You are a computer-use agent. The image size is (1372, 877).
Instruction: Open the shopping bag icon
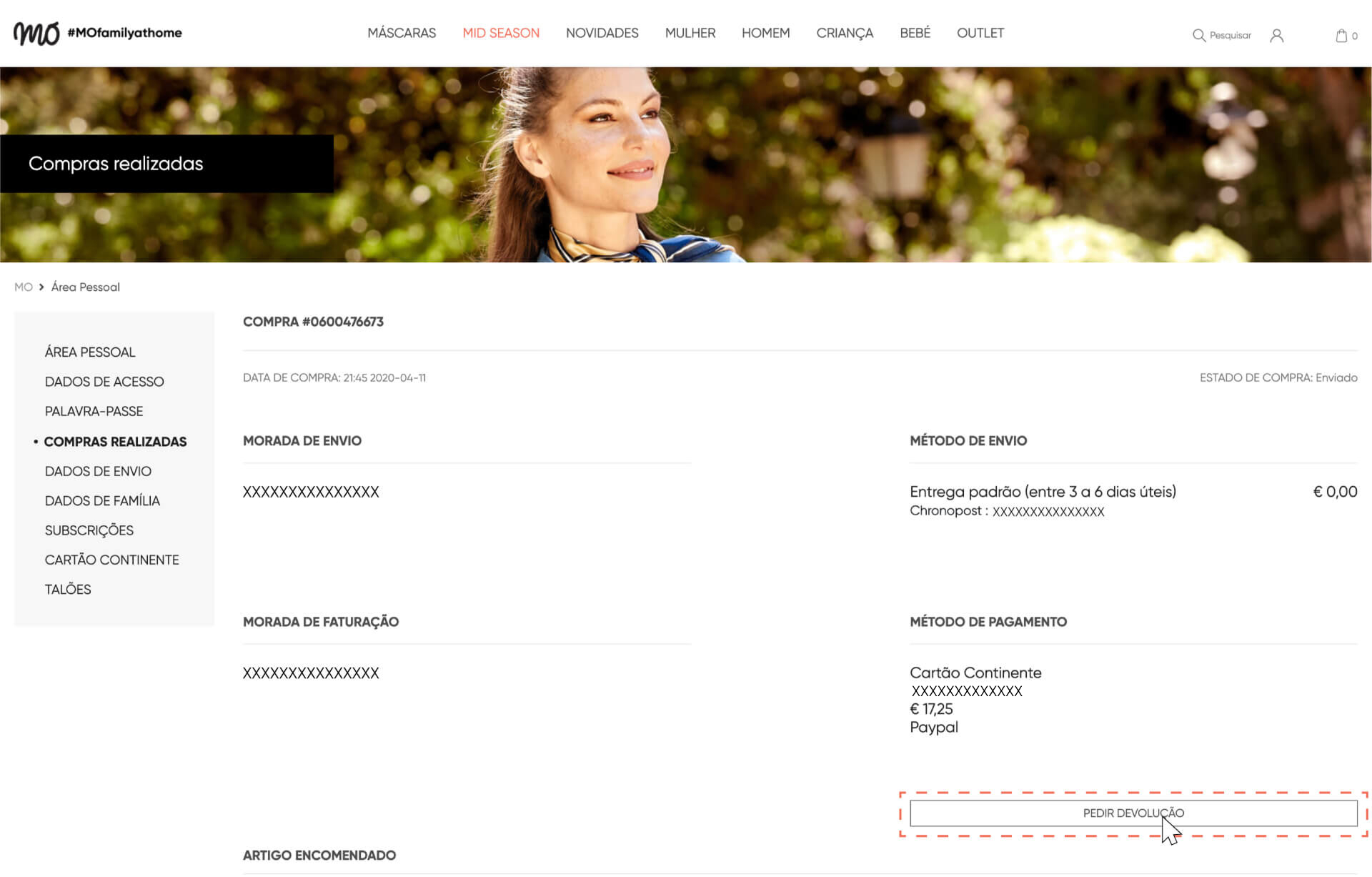pos(1341,35)
